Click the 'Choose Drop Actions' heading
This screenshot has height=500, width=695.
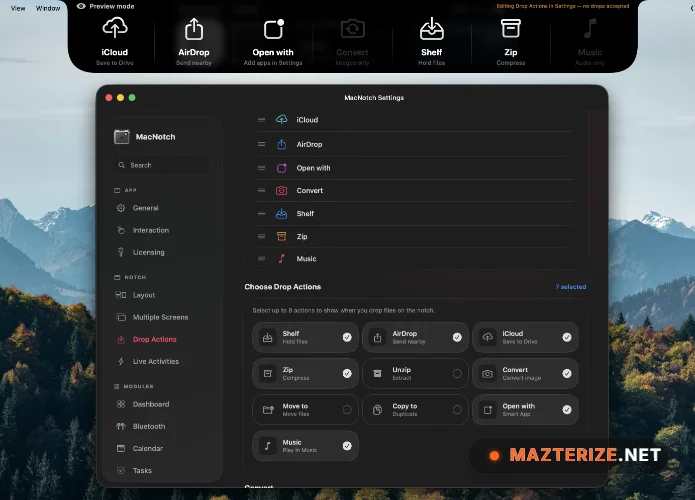(x=282, y=287)
